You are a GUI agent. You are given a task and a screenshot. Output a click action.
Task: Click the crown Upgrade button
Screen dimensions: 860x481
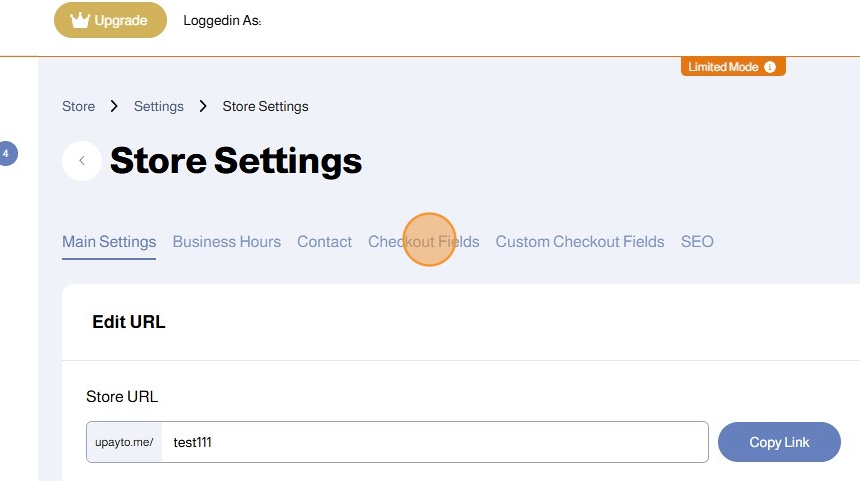pos(110,20)
